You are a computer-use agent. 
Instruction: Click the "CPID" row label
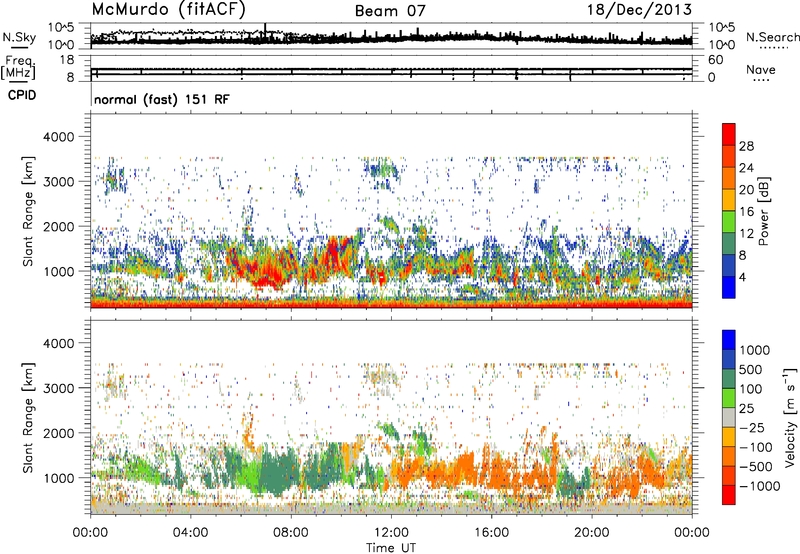pyautogui.click(x=21, y=95)
